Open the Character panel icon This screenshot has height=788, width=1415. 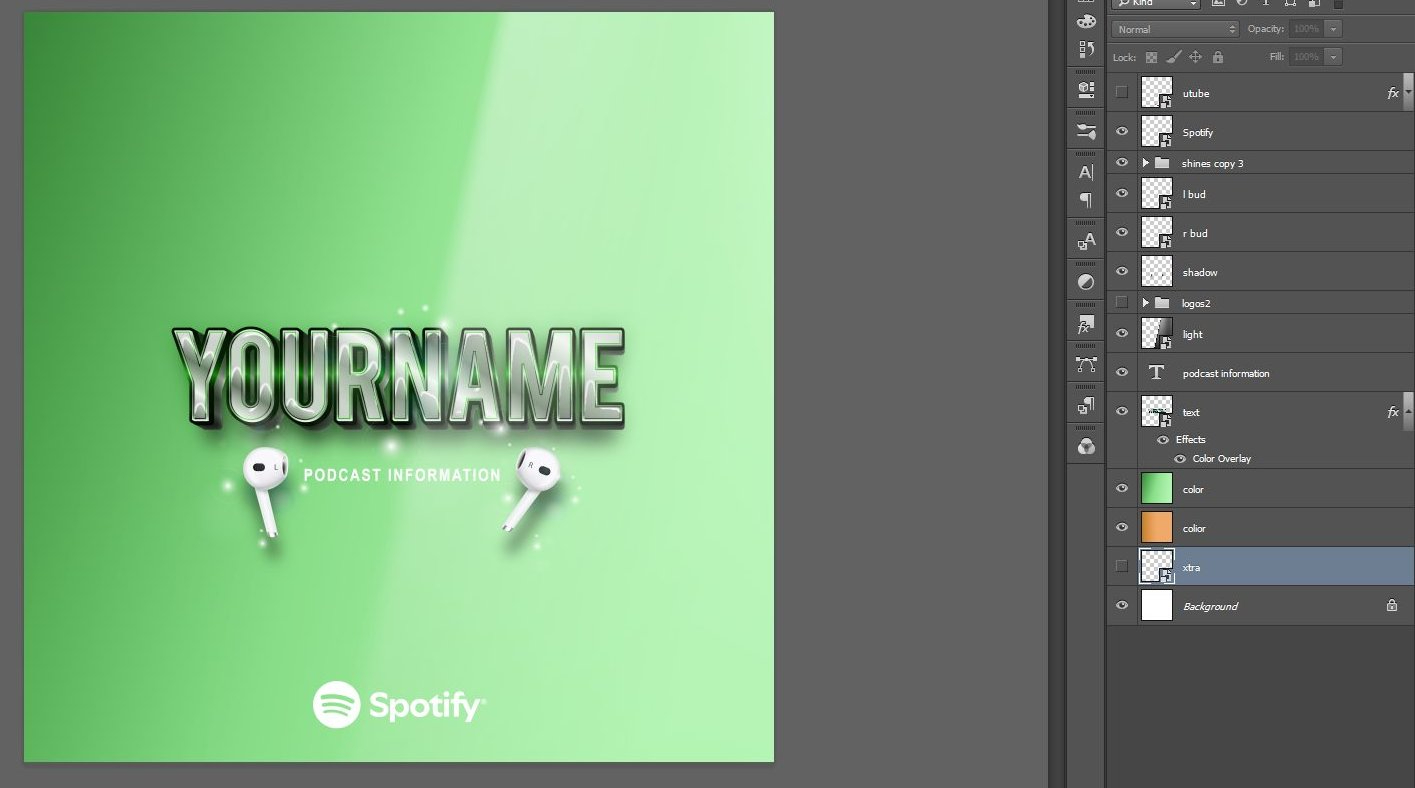point(1086,172)
